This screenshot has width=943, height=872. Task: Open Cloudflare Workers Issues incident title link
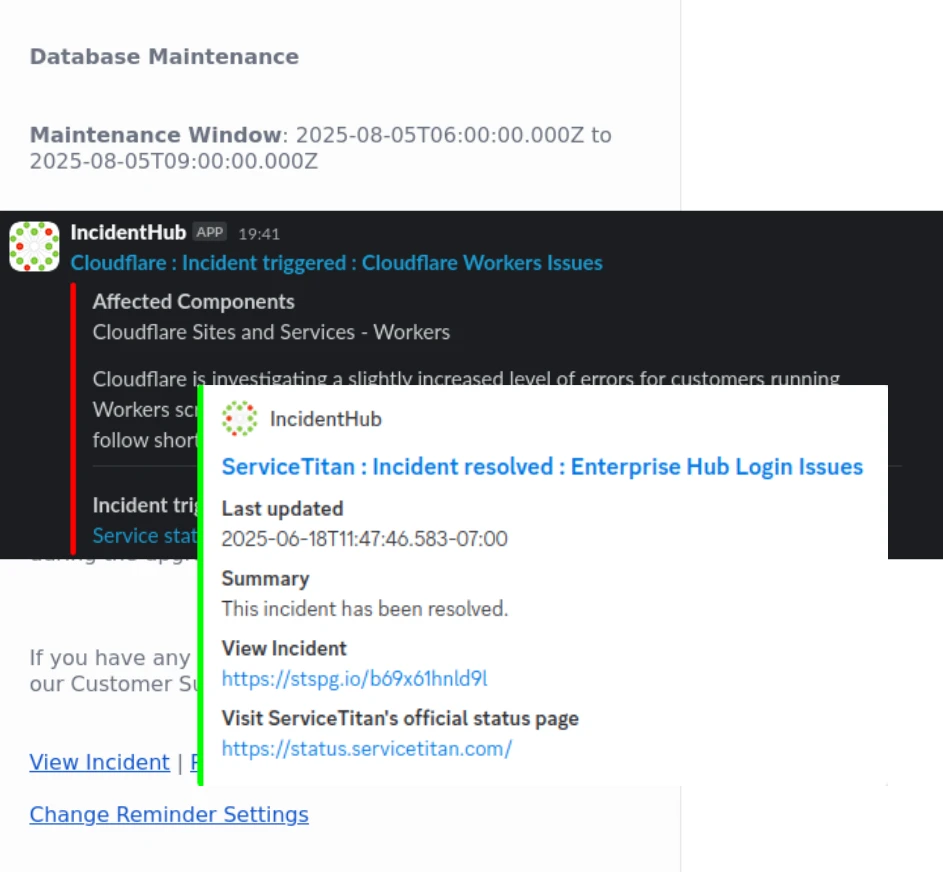(336, 263)
